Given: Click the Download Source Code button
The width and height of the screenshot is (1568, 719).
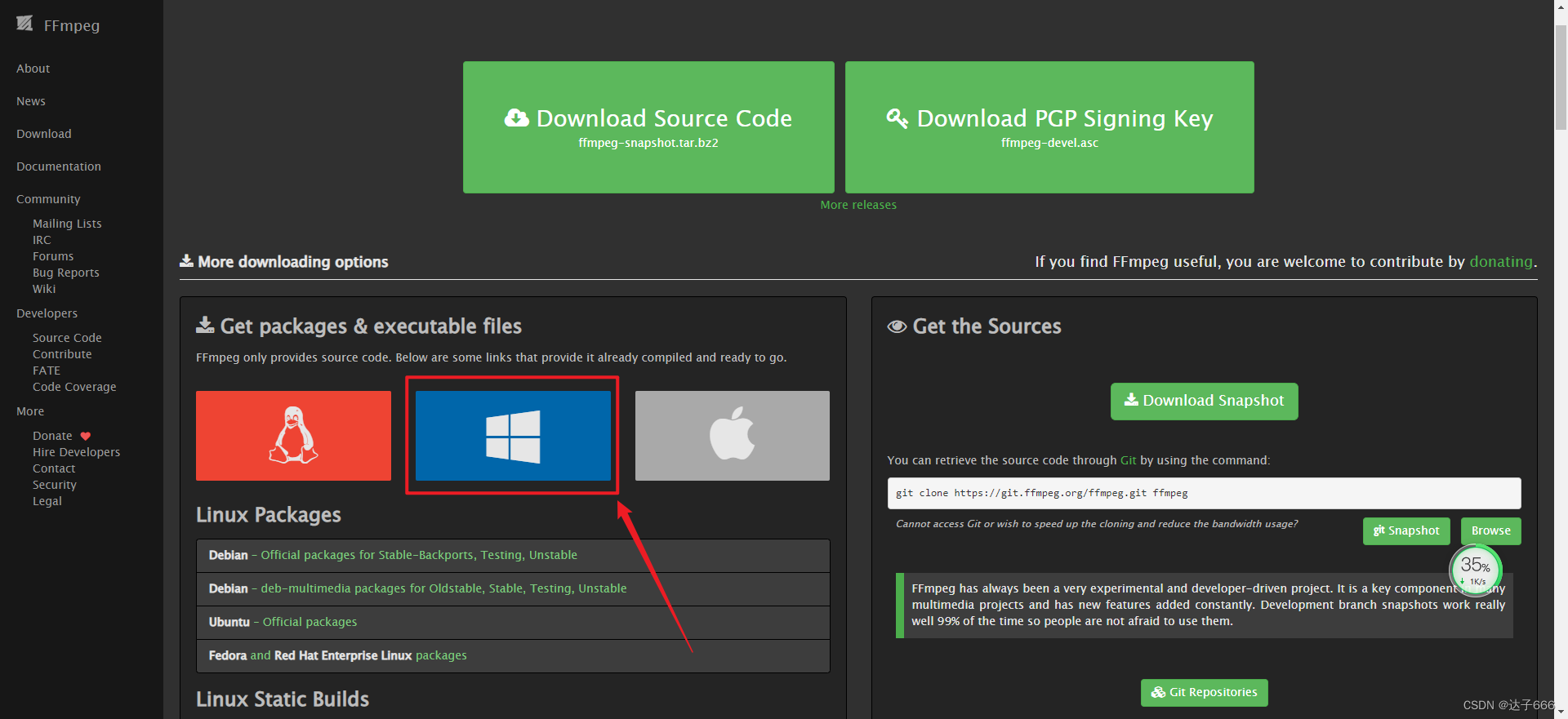Looking at the screenshot, I should point(648,127).
